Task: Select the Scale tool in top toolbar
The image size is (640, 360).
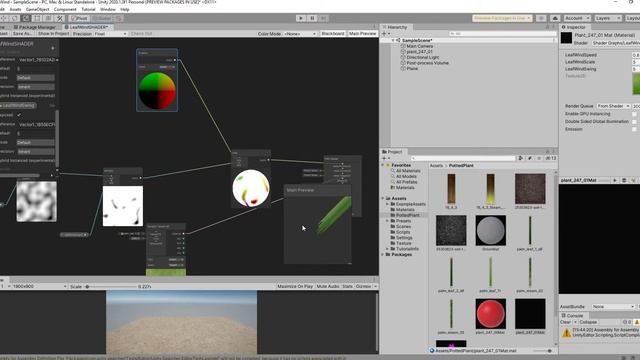Action: click(26, 18)
